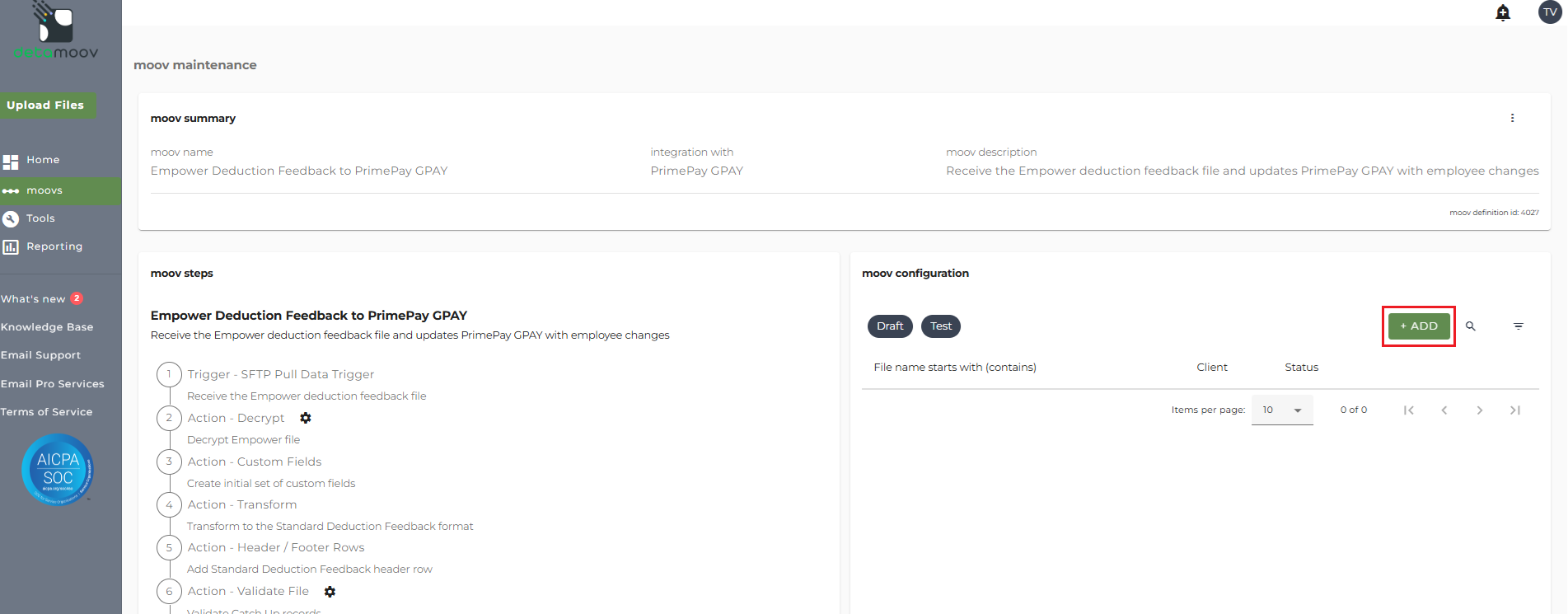Open the configuration filter icon
Screen dimensions: 1568x614
click(1519, 326)
